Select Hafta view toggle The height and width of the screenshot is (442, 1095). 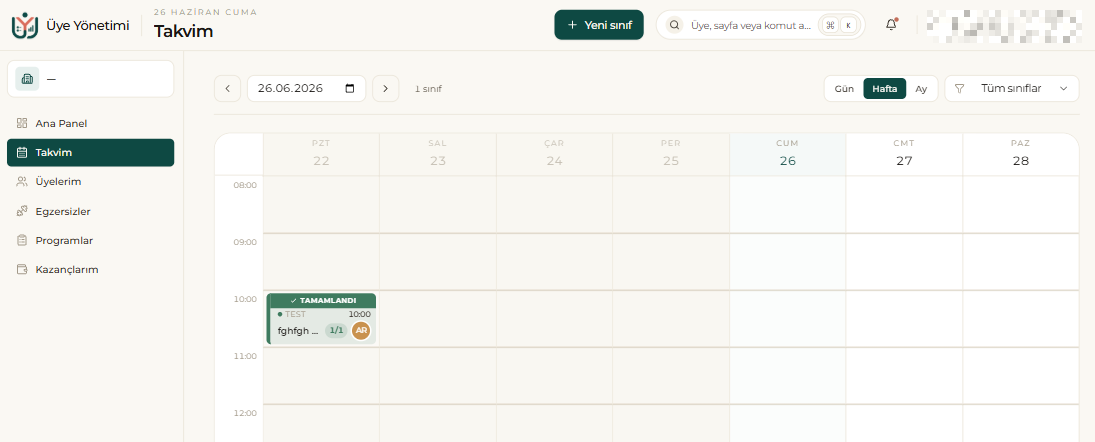[885, 89]
